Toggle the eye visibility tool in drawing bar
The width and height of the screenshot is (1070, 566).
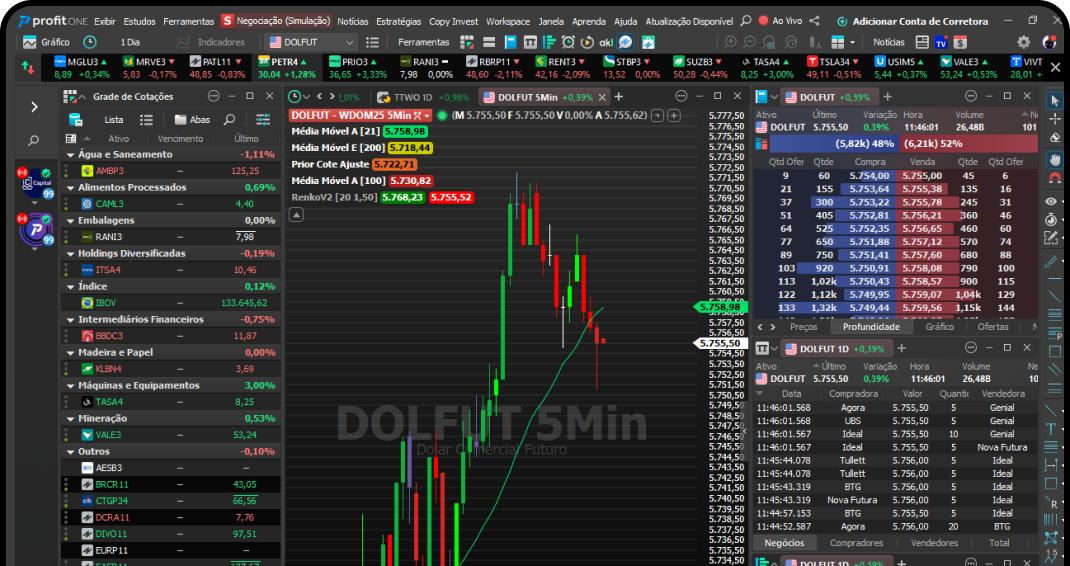pos(1052,201)
